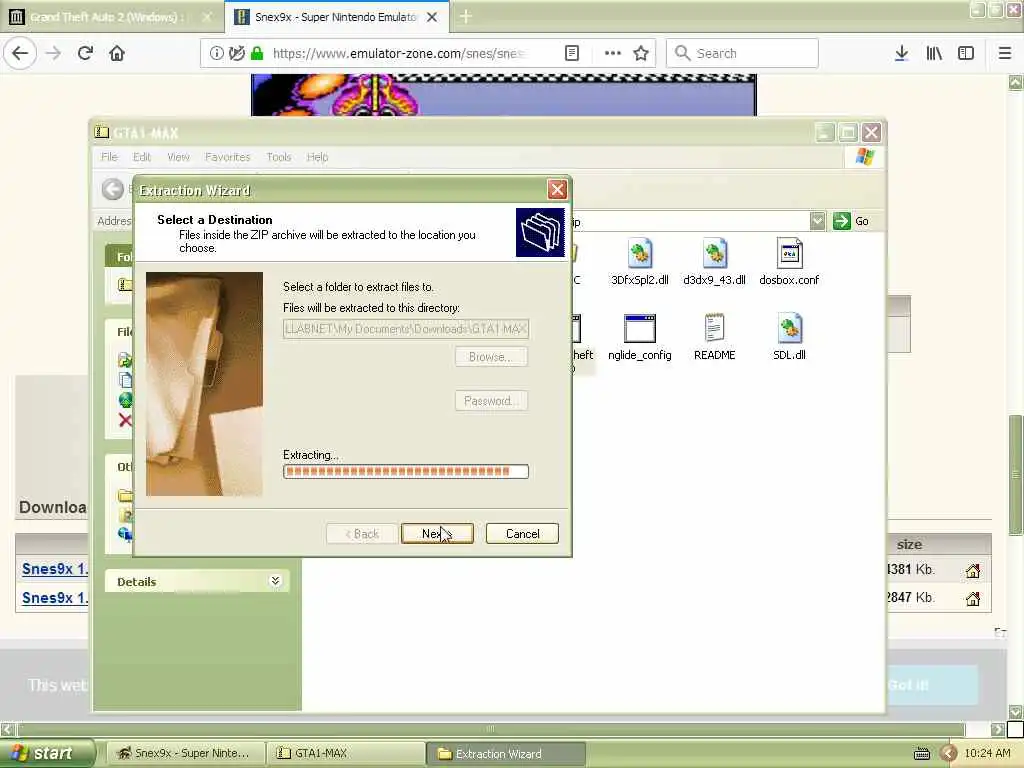This screenshot has width=1024, height=768.
Task: Select the dosbox.conf file icon
Action: click(x=790, y=254)
